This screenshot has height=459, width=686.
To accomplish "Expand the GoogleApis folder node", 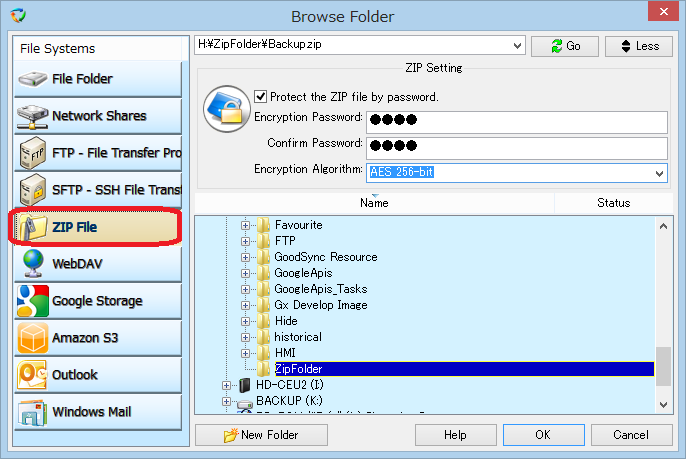I will tap(245, 273).
